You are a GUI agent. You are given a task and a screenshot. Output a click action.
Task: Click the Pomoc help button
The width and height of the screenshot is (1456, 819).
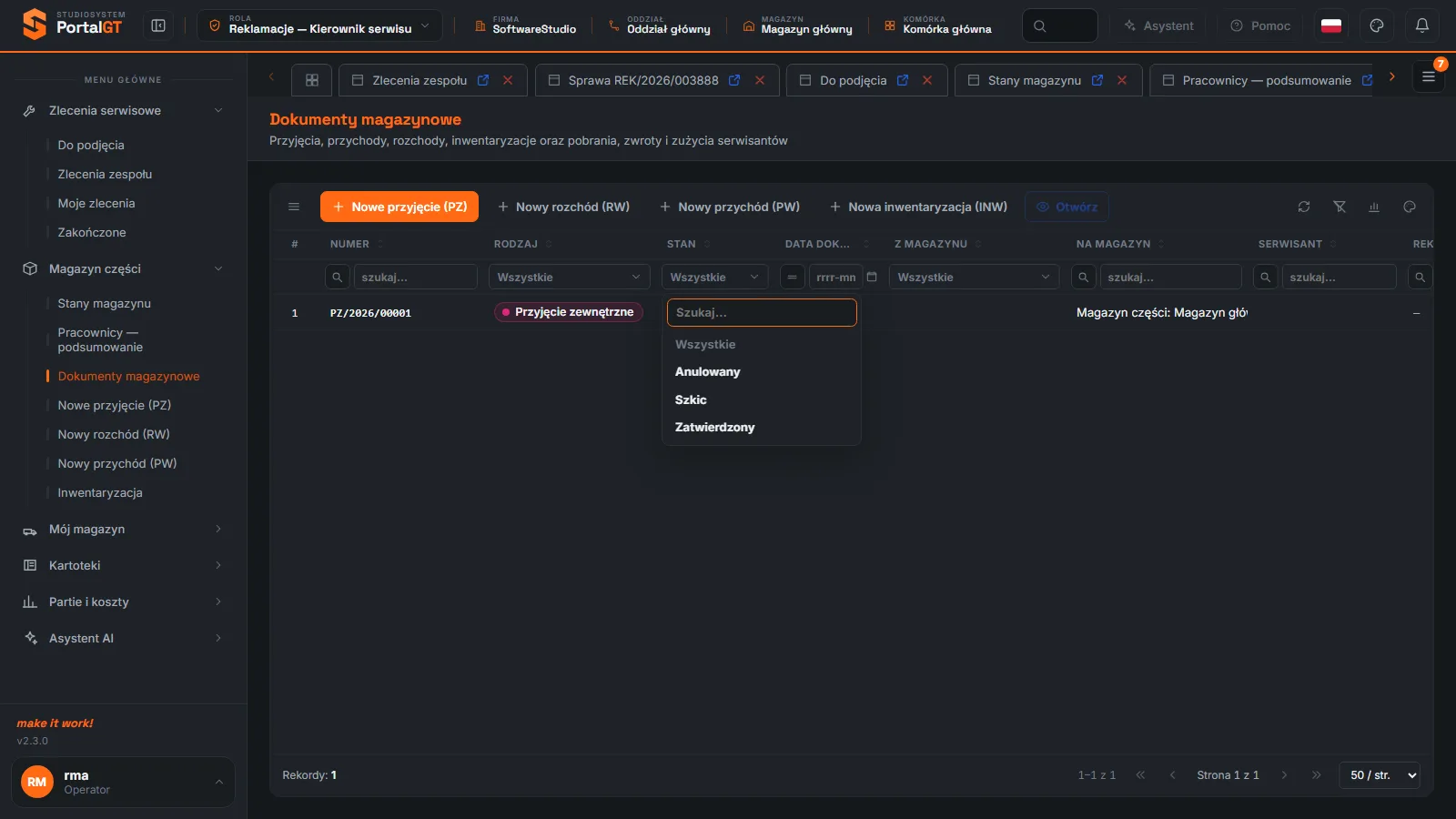click(x=1260, y=25)
